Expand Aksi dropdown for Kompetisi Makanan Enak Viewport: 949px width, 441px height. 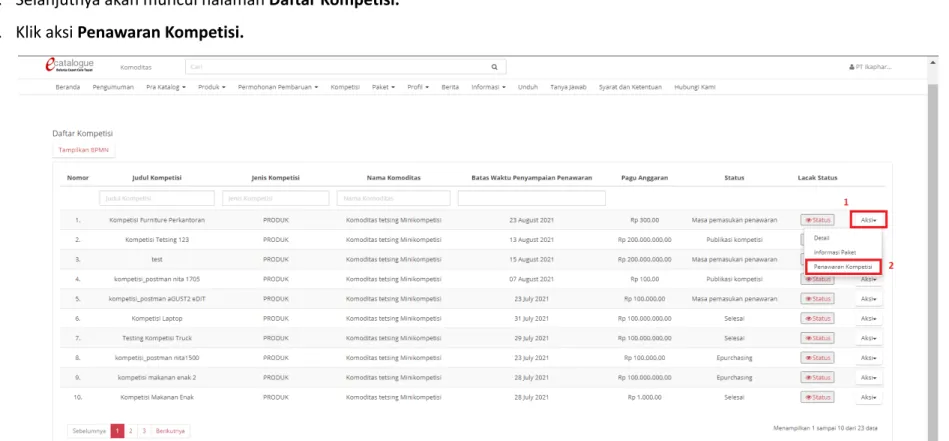(x=869, y=397)
